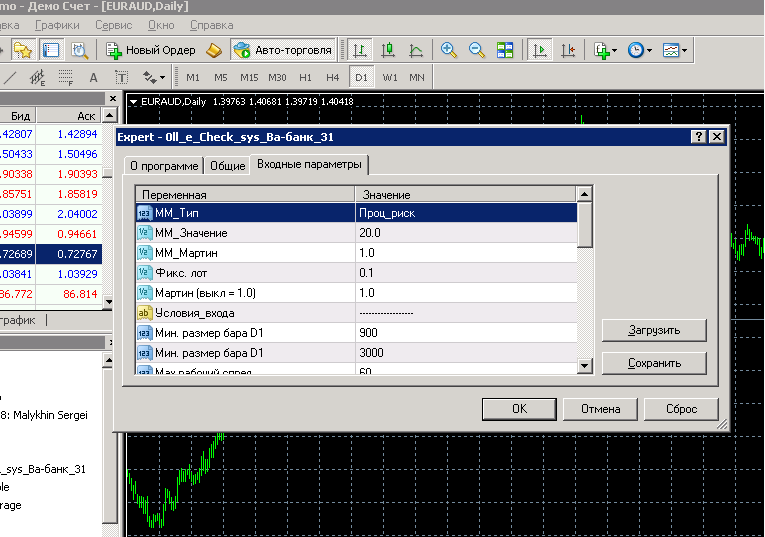This screenshot has width=765, height=537.
Task: Switch to Входные параметры tab
Action: 309,164
